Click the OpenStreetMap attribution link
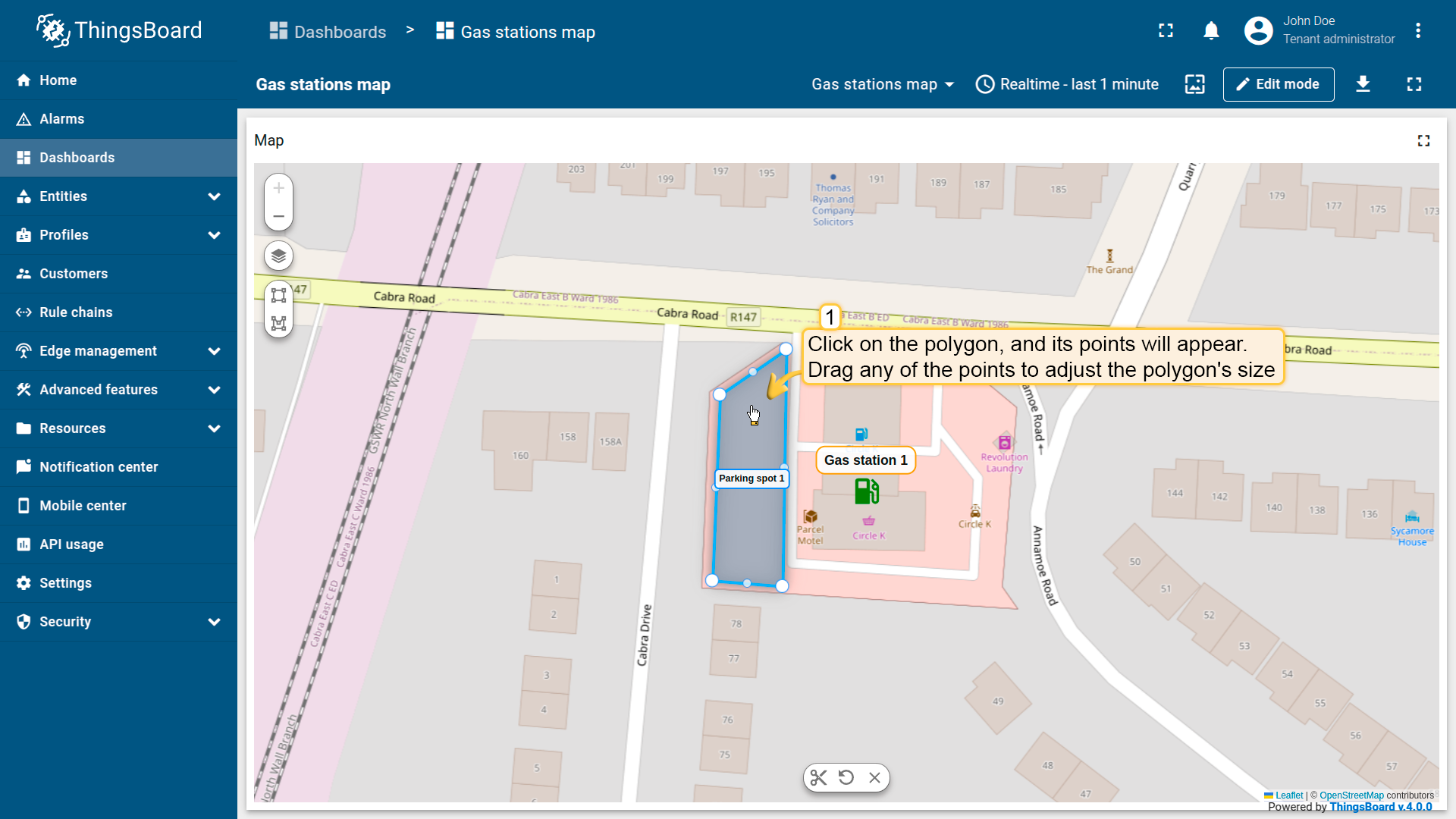The width and height of the screenshot is (1456, 819). [x=1351, y=795]
